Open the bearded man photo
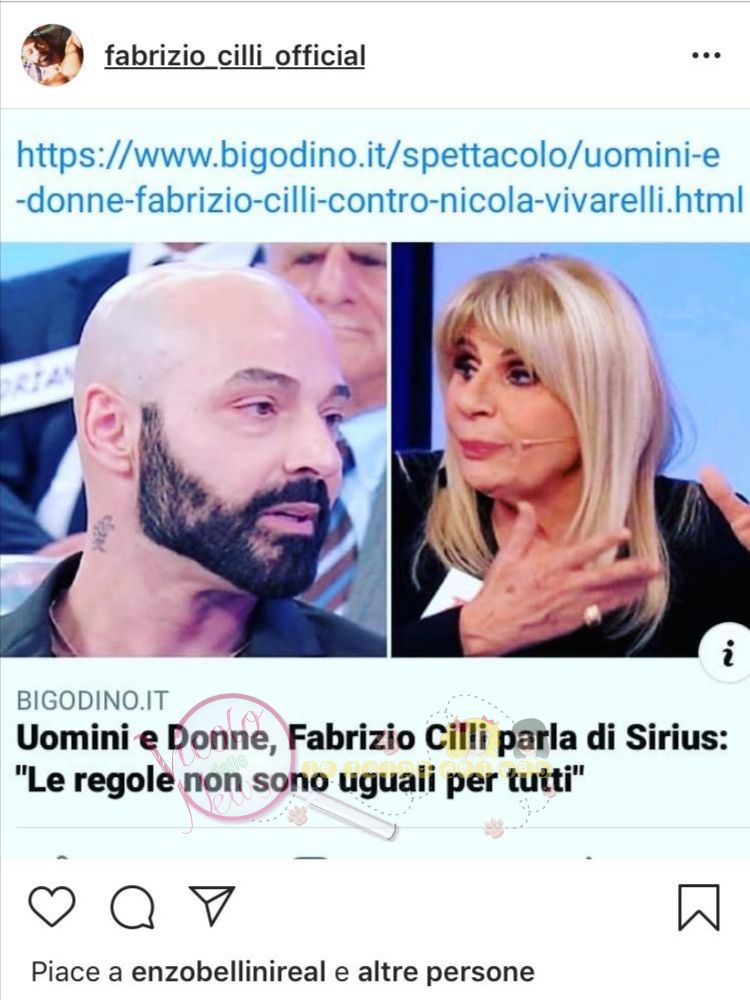The height and width of the screenshot is (1000, 750). pyautogui.click(x=193, y=449)
